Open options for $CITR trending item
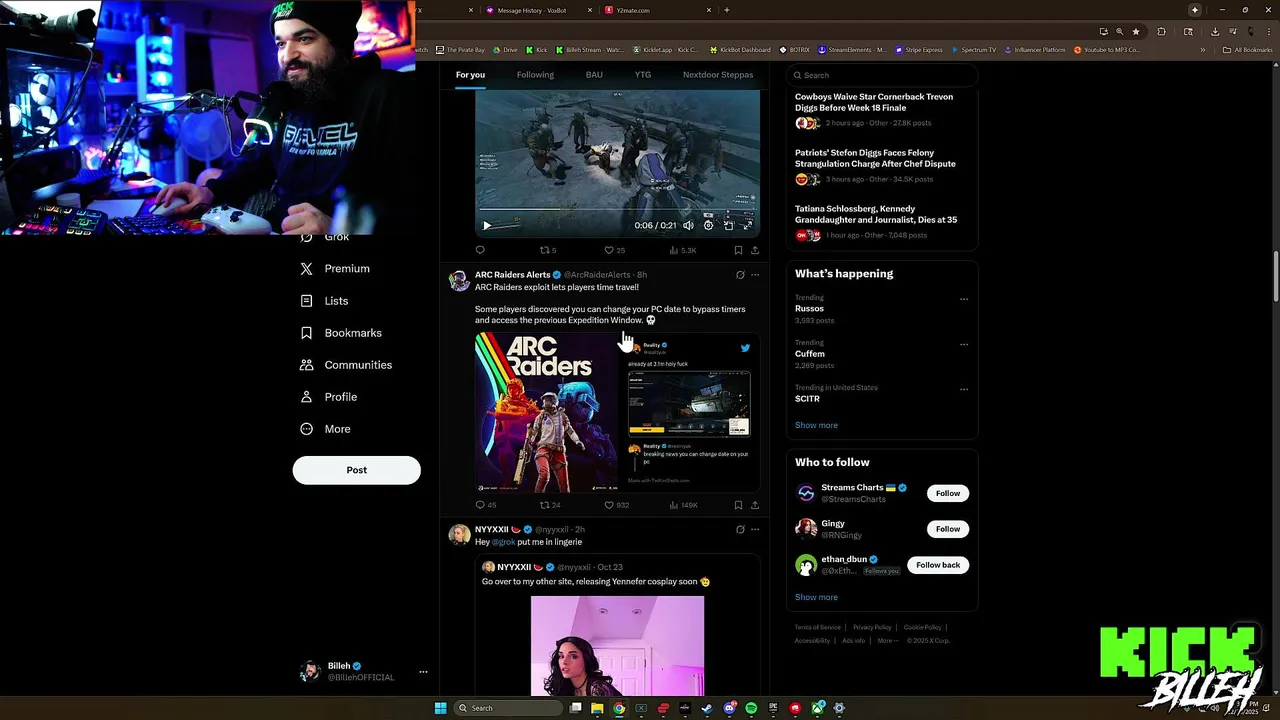The image size is (1280, 720). pos(964,389)
